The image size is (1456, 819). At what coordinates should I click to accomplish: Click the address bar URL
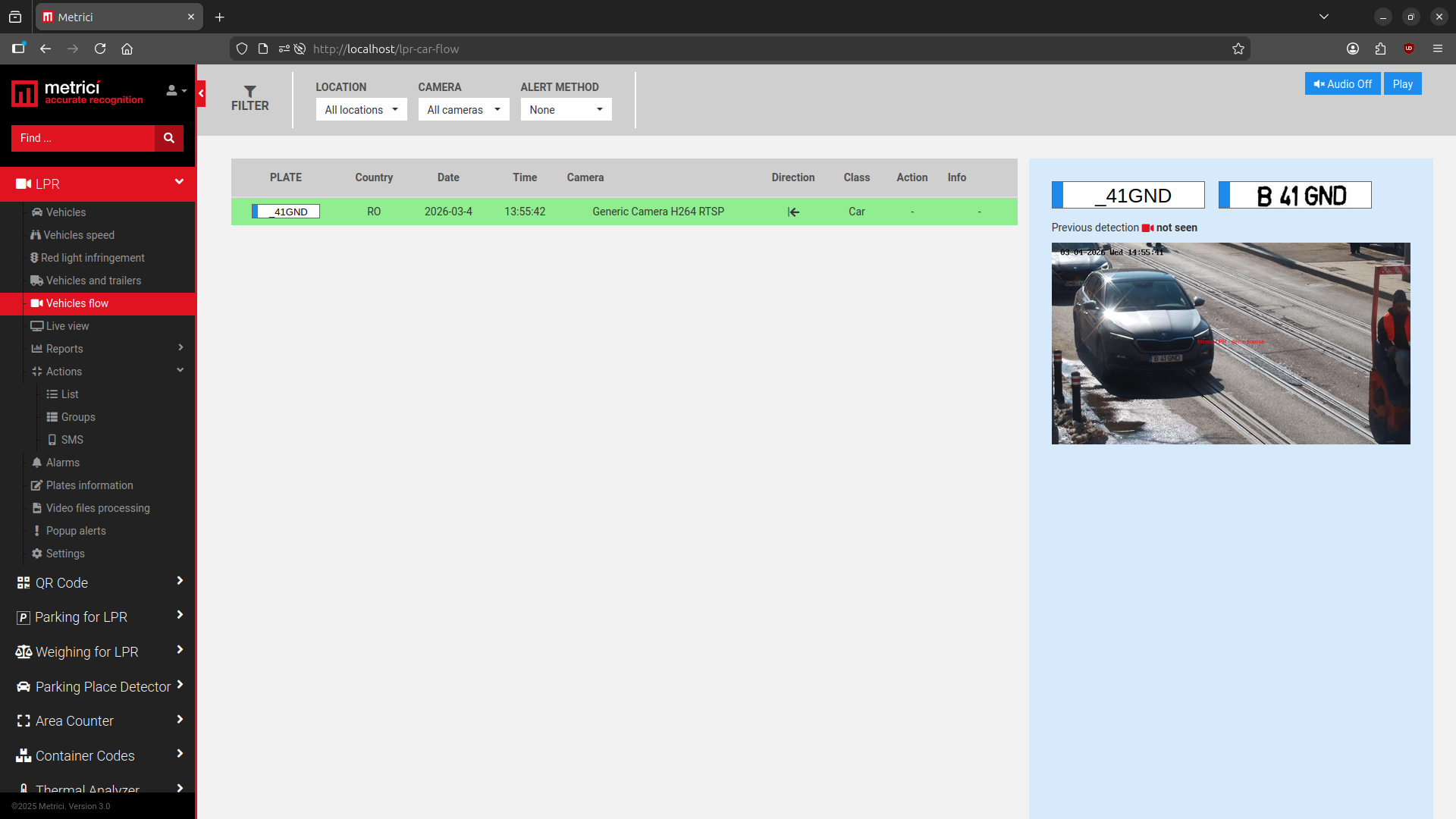point(386,49)
